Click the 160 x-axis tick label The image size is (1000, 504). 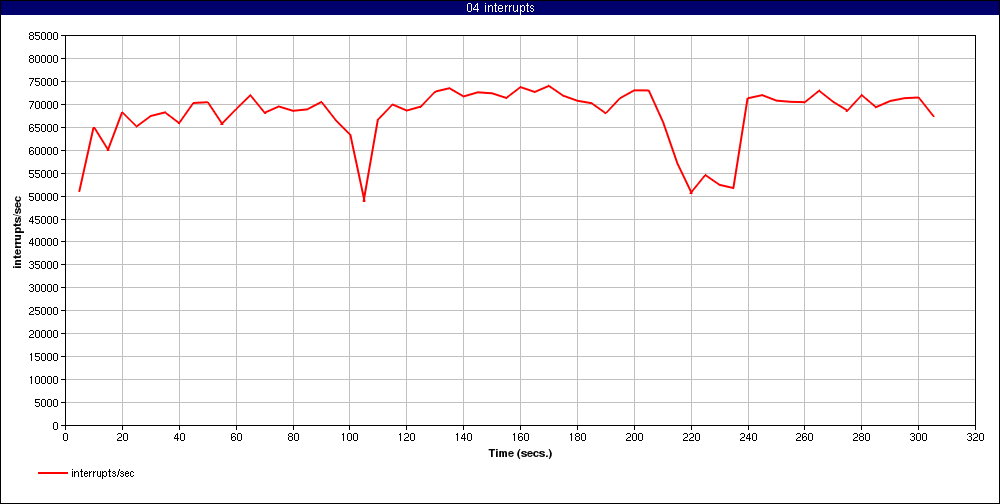point(520,438)
